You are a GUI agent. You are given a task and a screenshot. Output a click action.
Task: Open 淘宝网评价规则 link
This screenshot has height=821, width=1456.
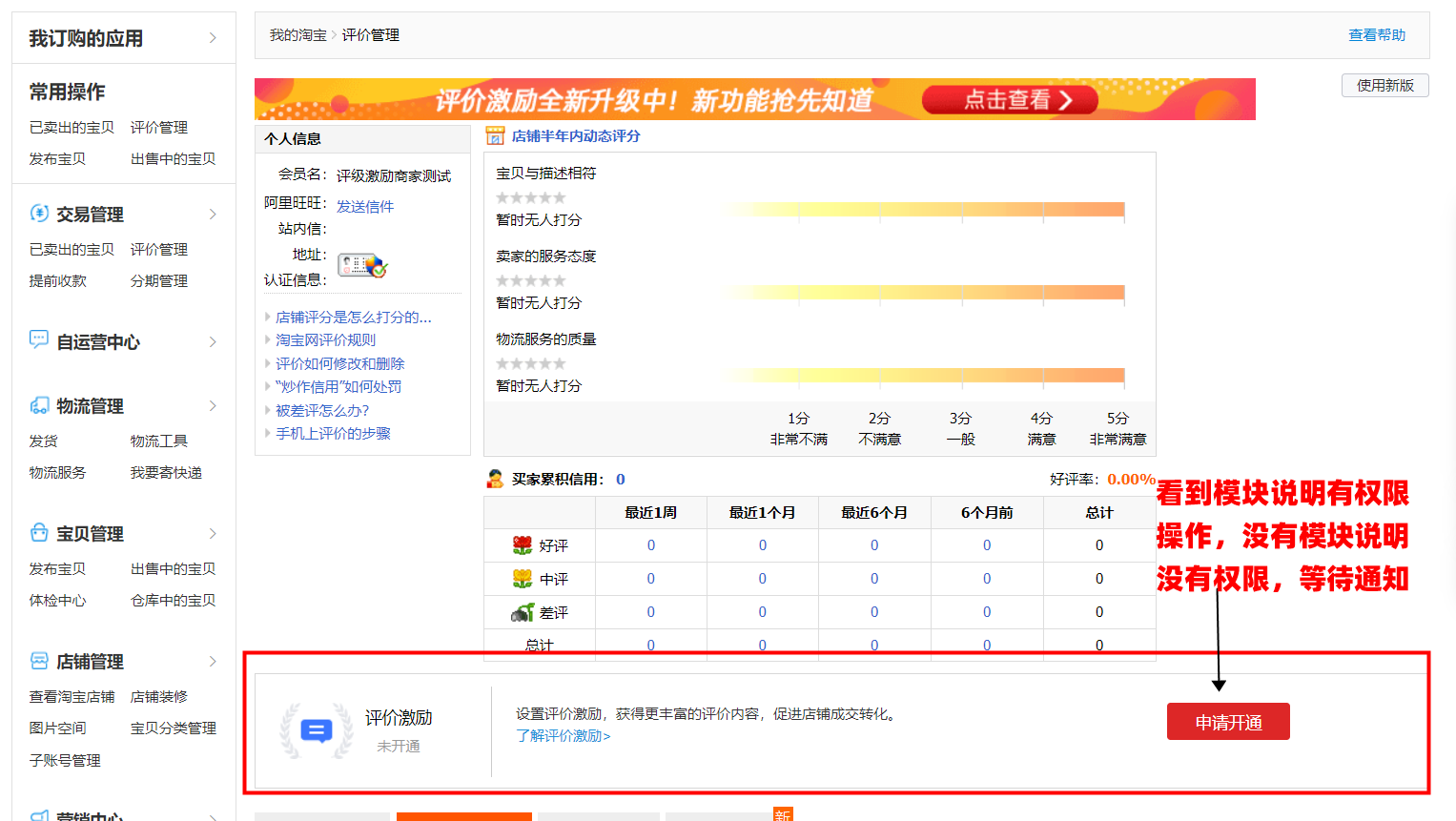(325, 339)
